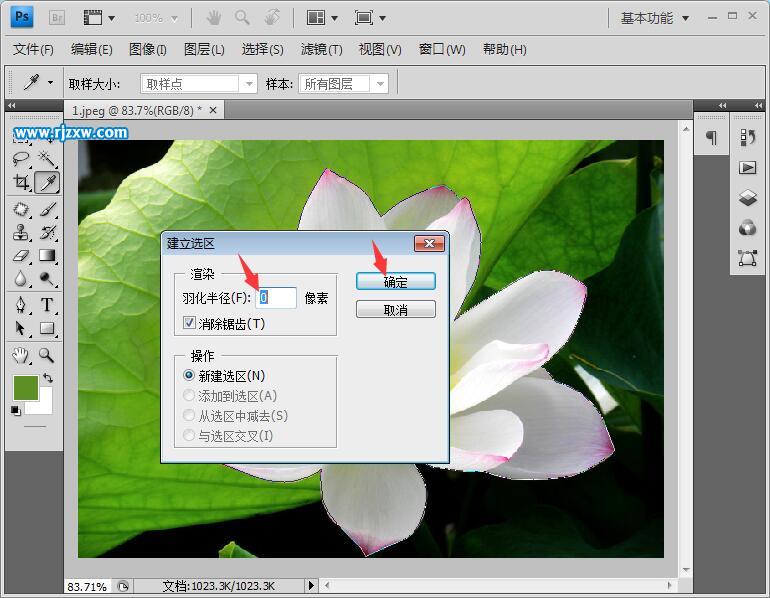Screen dimensions: 770x598
Task: Open the eyedropper tool preset picker arrow
Action: point(50,82)
